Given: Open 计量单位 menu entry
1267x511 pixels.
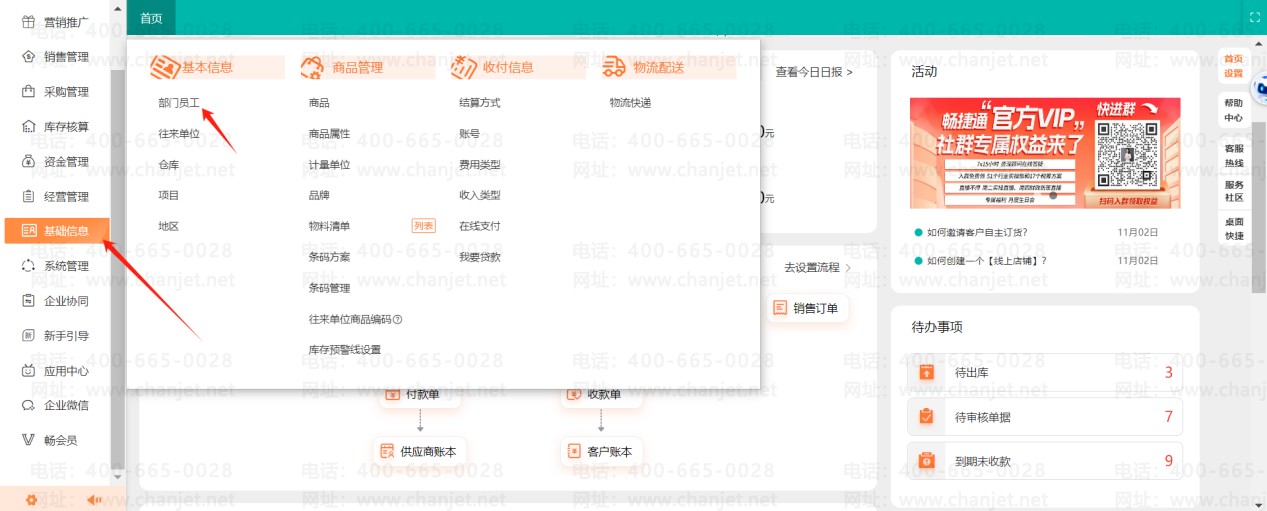Looking at the screenshot, I should pos(329,165).
